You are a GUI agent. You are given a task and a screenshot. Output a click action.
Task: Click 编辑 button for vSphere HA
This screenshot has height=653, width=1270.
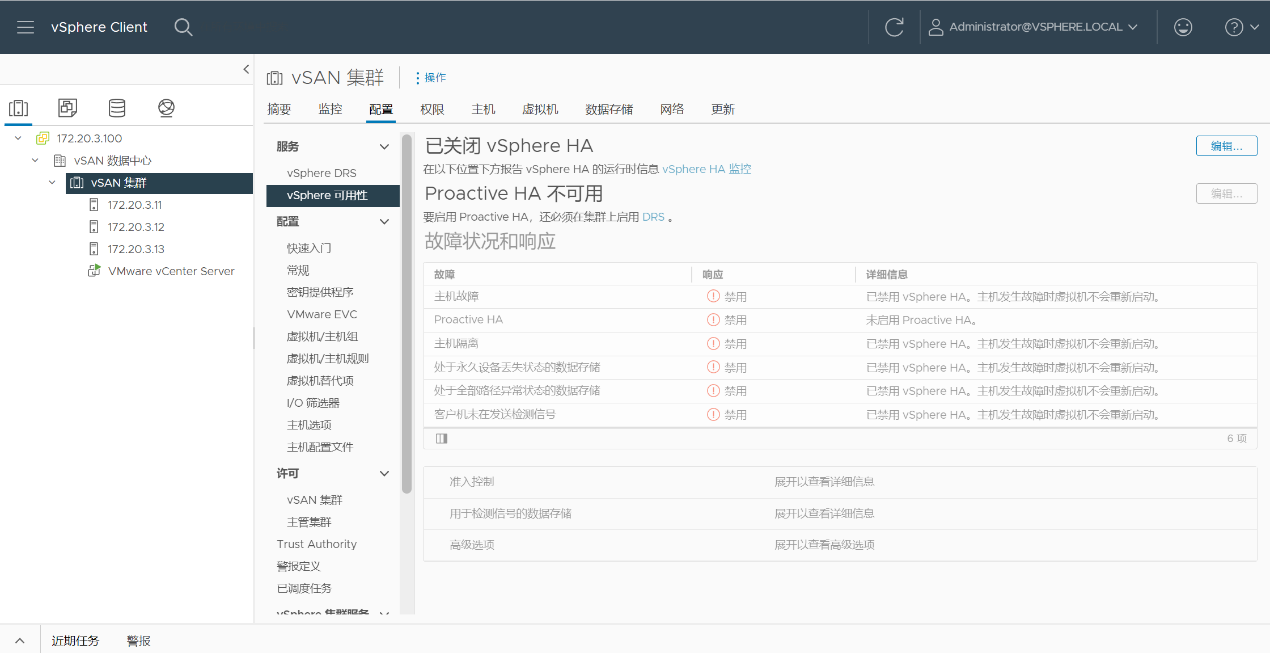(x=1226, y=146)
